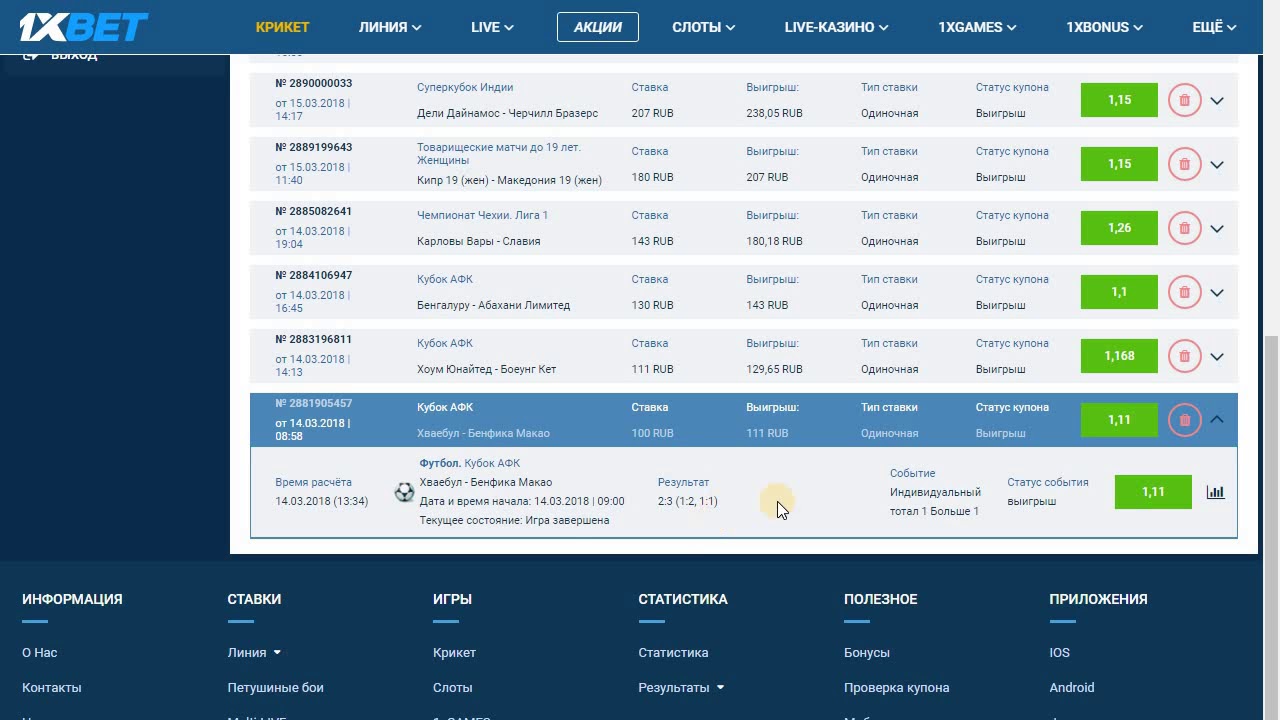Click match name Бенгалуру - Абахани Лимитед
The width and height of the screenshot is (1280, 720).
(x=494, y=305)
